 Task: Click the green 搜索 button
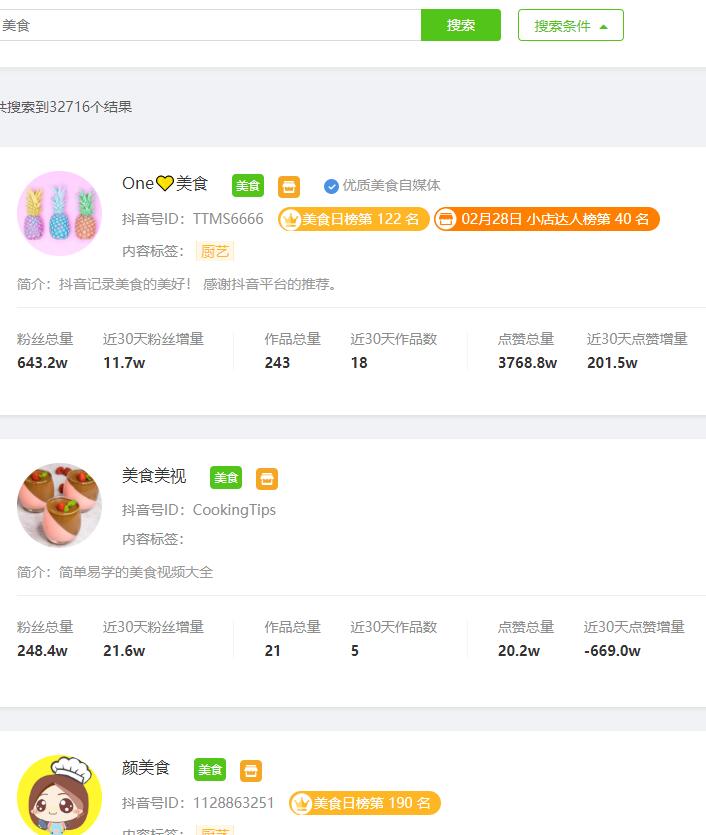[x=461, y=25]
